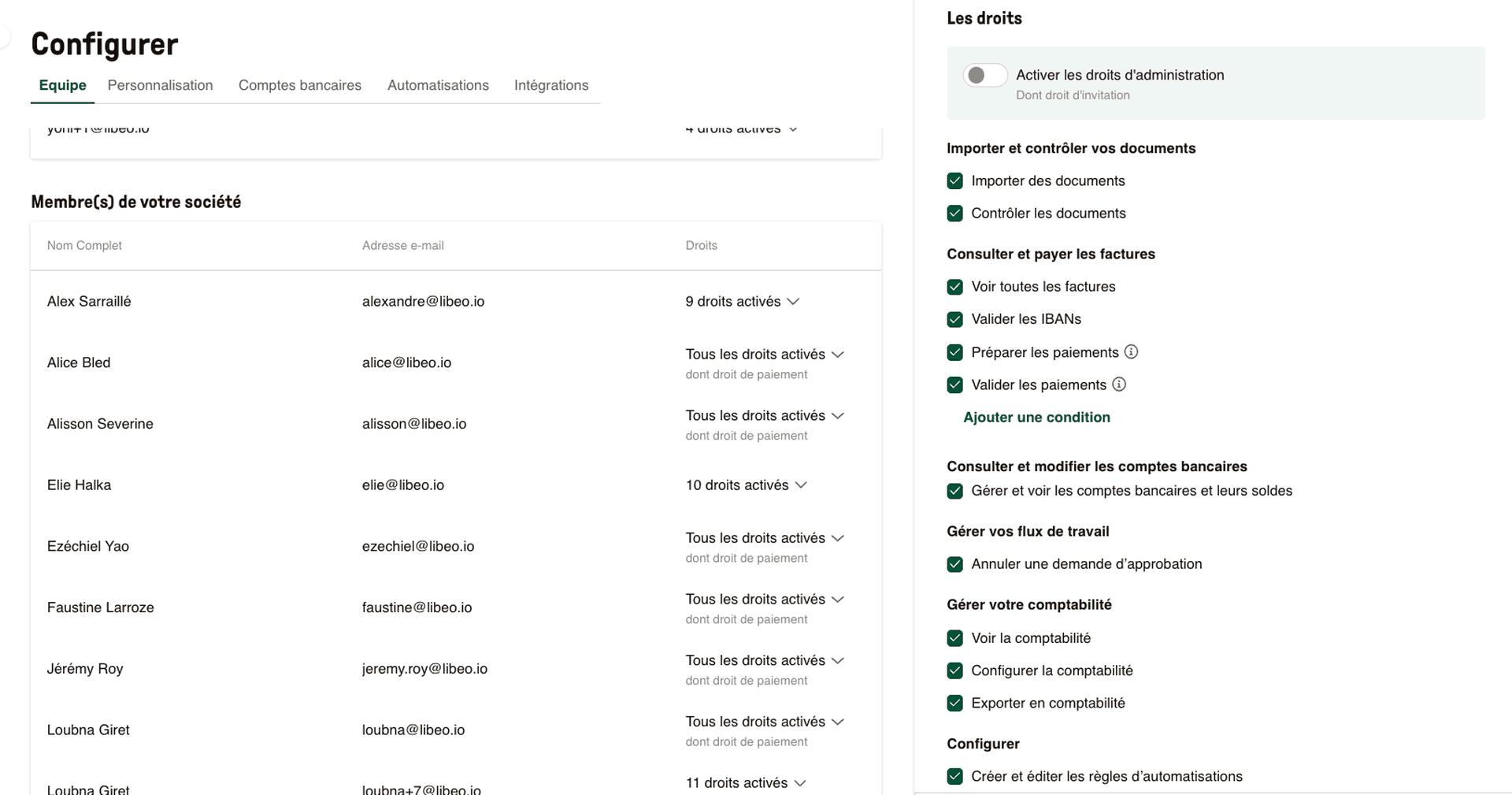Expand Ezéchiel Yao's rights dropdown
1512x795 pixels.
[765, 538]
